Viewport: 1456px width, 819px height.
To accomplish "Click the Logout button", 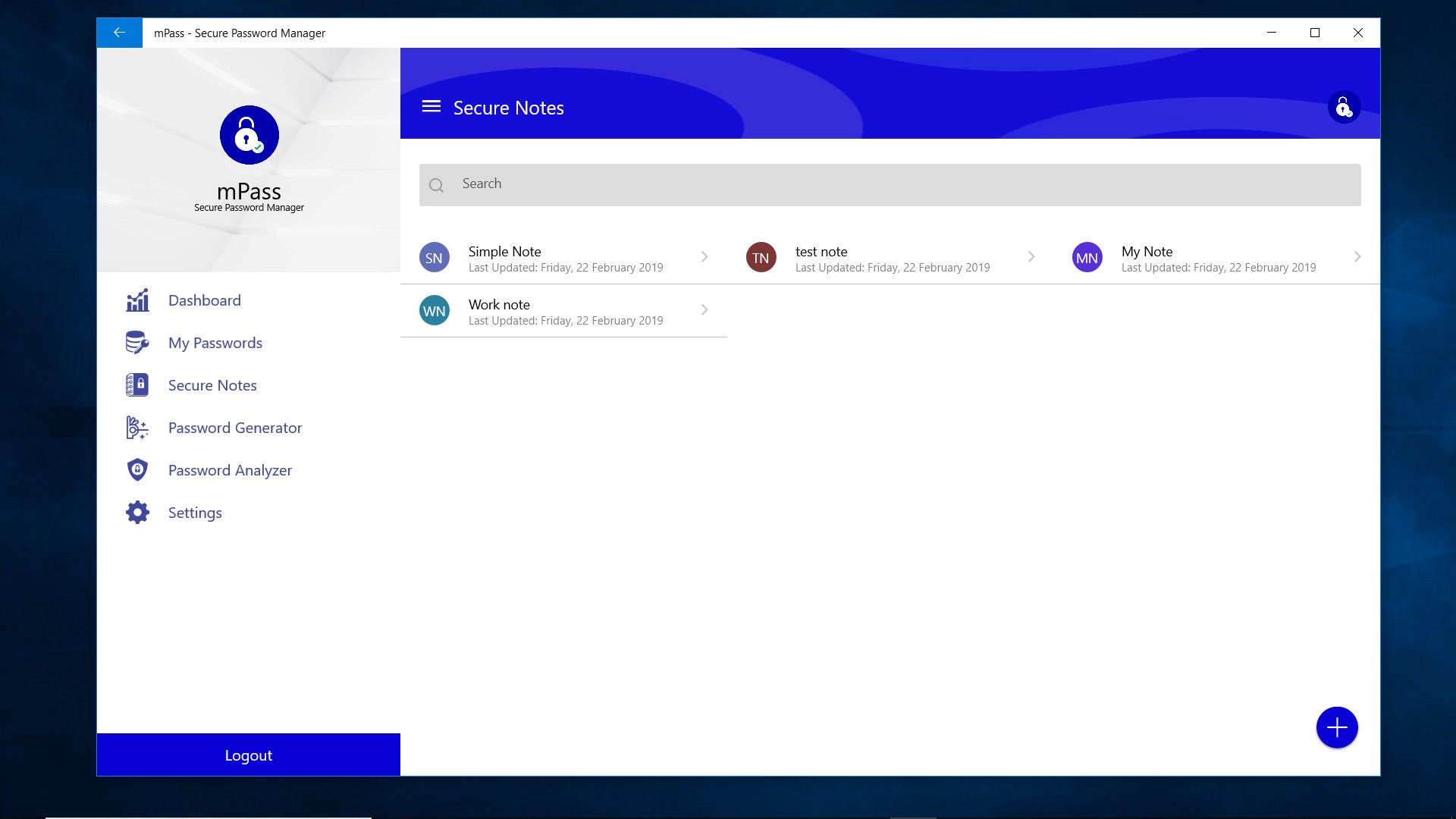I will click(x=249, y=755).
